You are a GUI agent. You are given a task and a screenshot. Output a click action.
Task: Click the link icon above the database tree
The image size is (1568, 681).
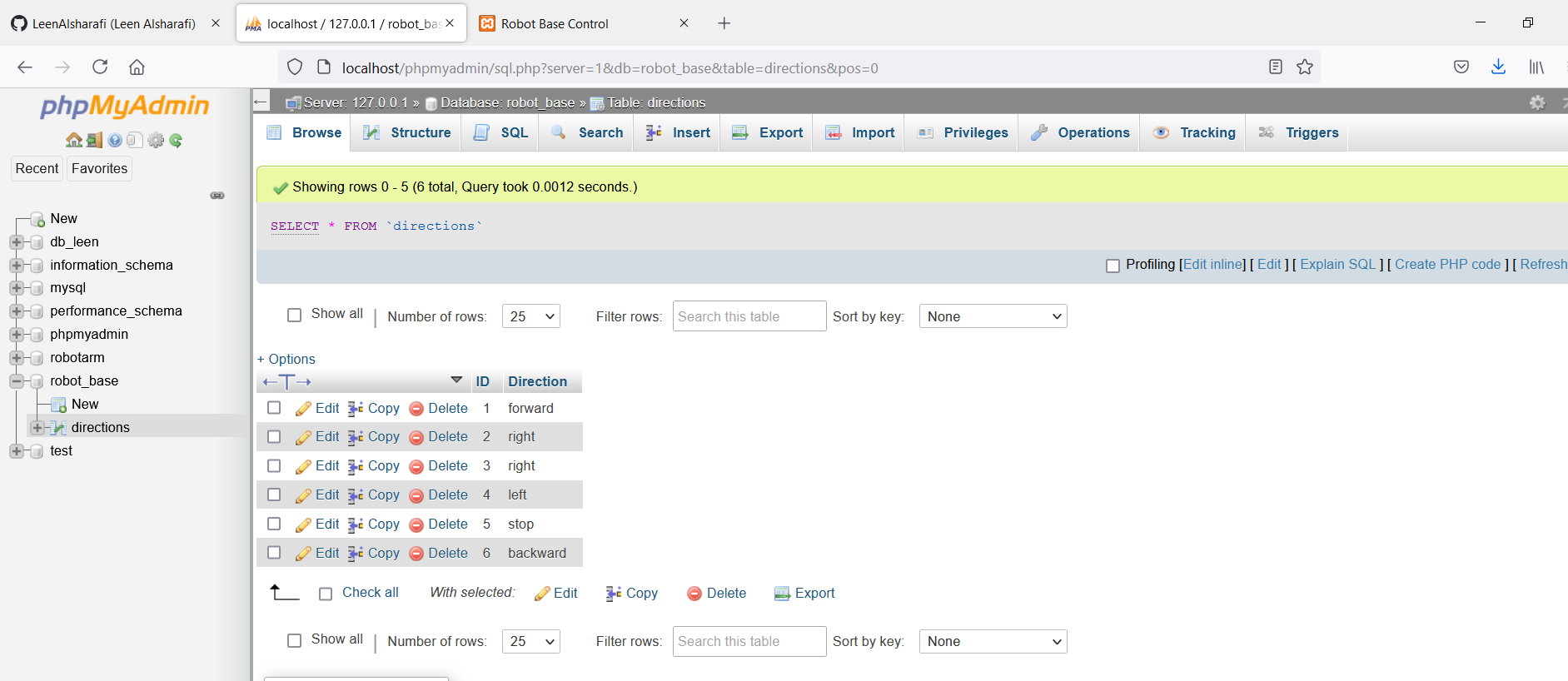217,196
